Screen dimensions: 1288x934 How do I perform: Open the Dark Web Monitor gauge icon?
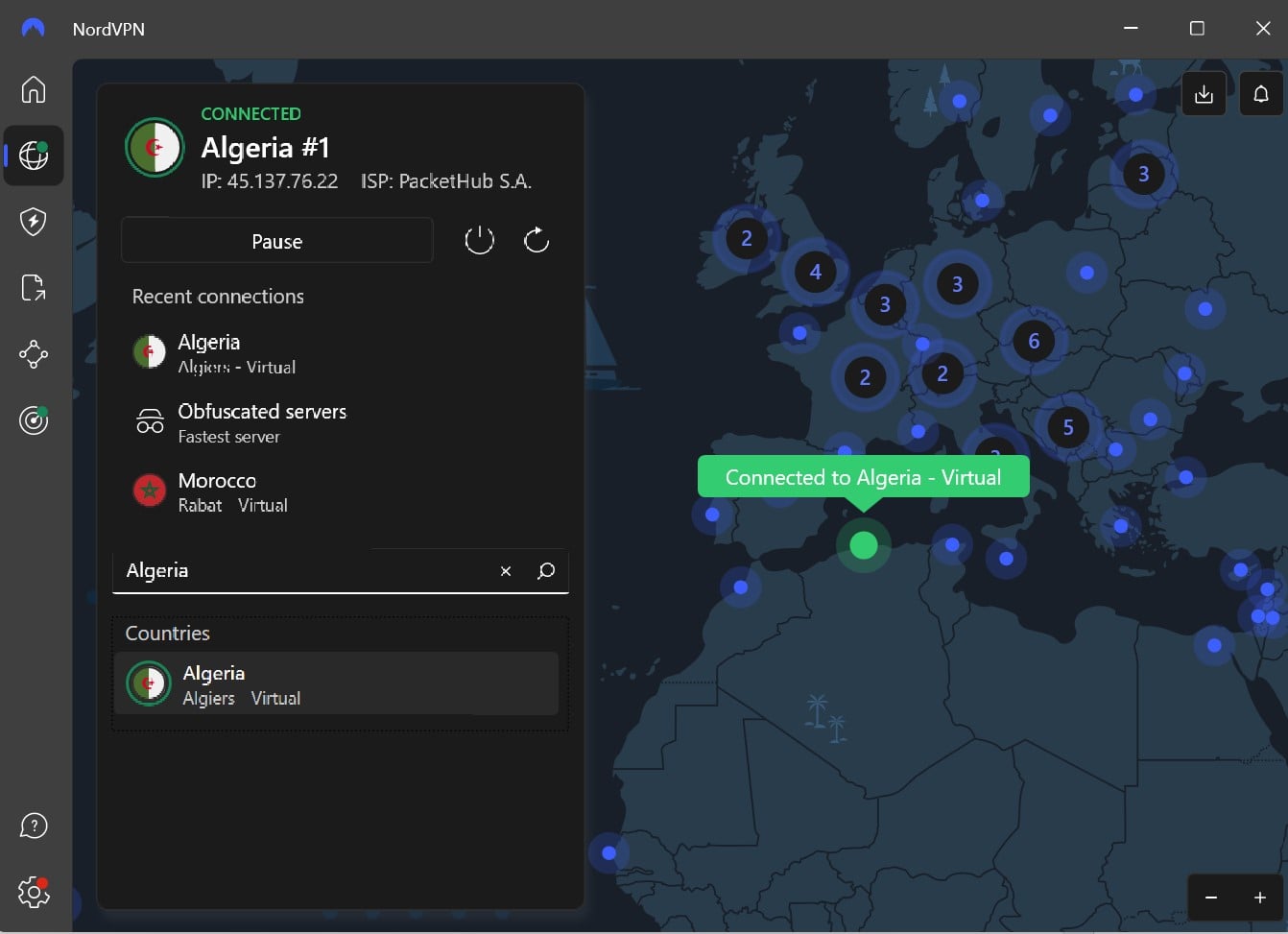click(34, 420)
